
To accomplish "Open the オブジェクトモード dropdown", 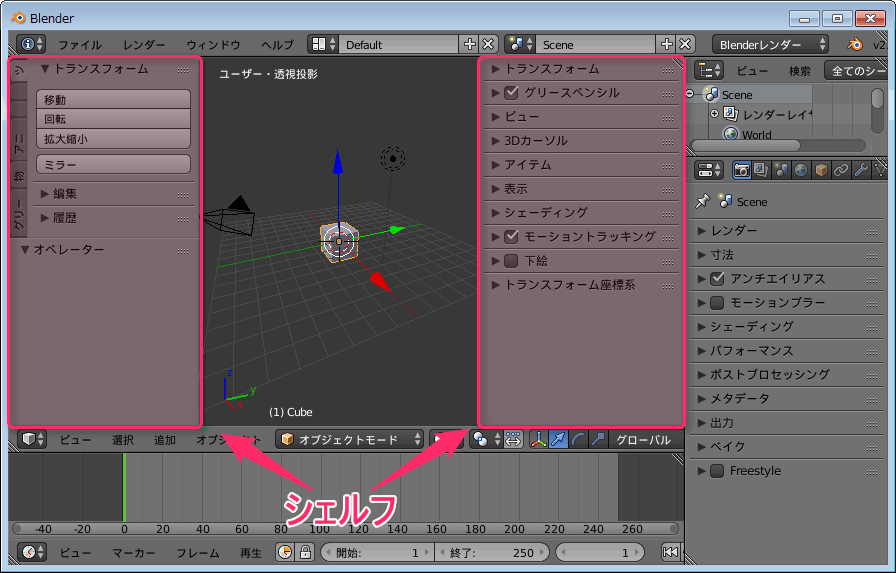I will click(349, 439).
